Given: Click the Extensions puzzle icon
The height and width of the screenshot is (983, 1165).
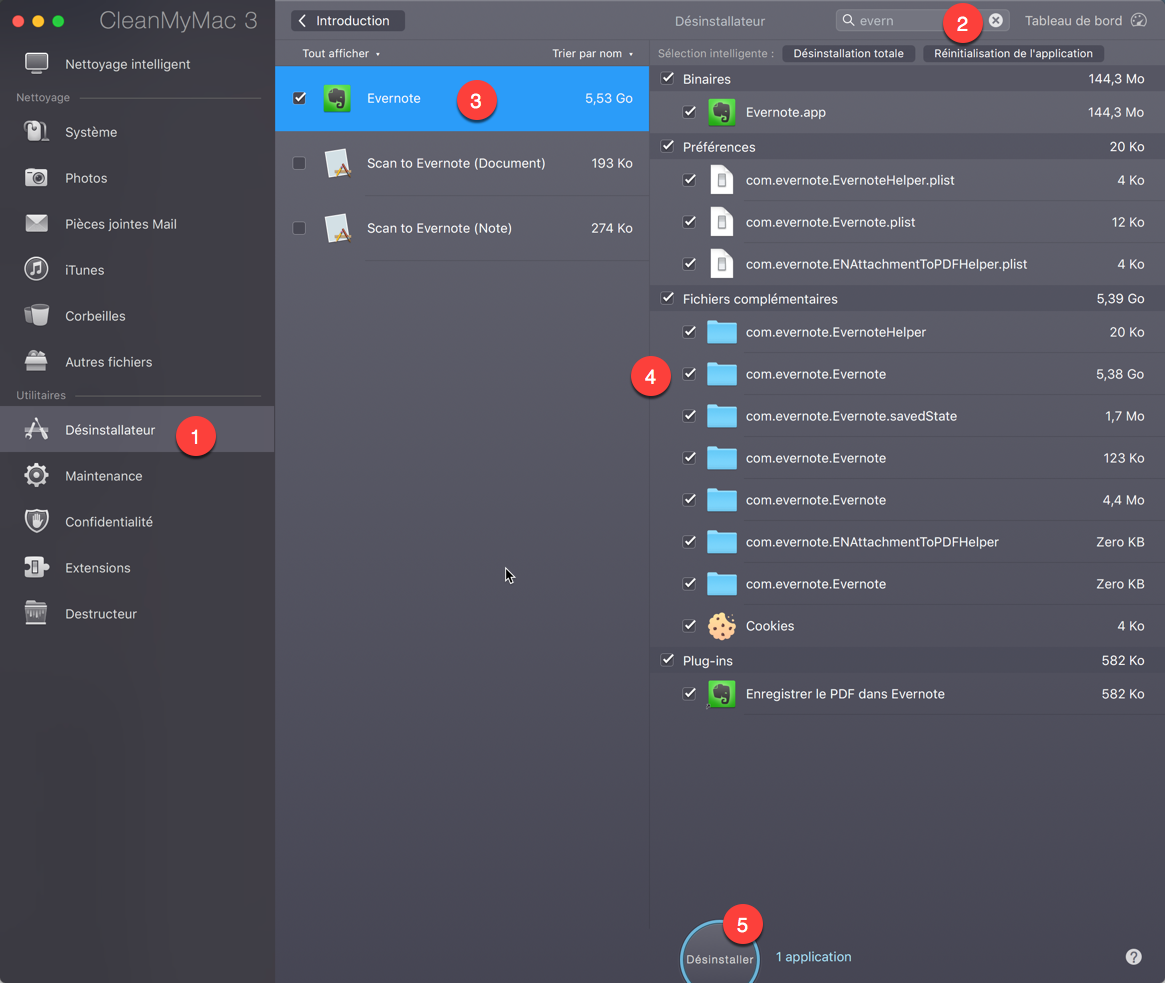Looking at the screenshot, I should 36,567.
